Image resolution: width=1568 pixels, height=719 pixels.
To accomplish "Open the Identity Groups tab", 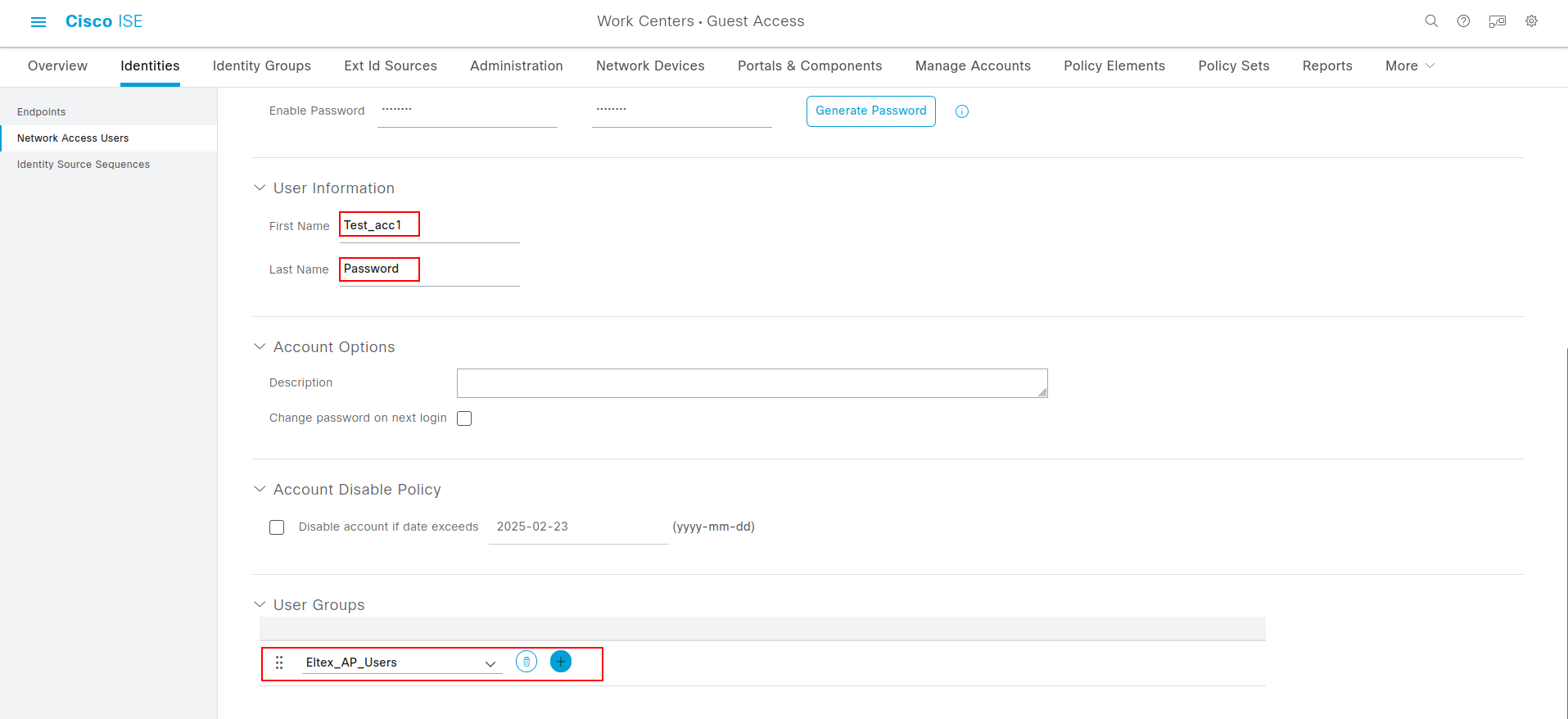I will pos(261,66).
